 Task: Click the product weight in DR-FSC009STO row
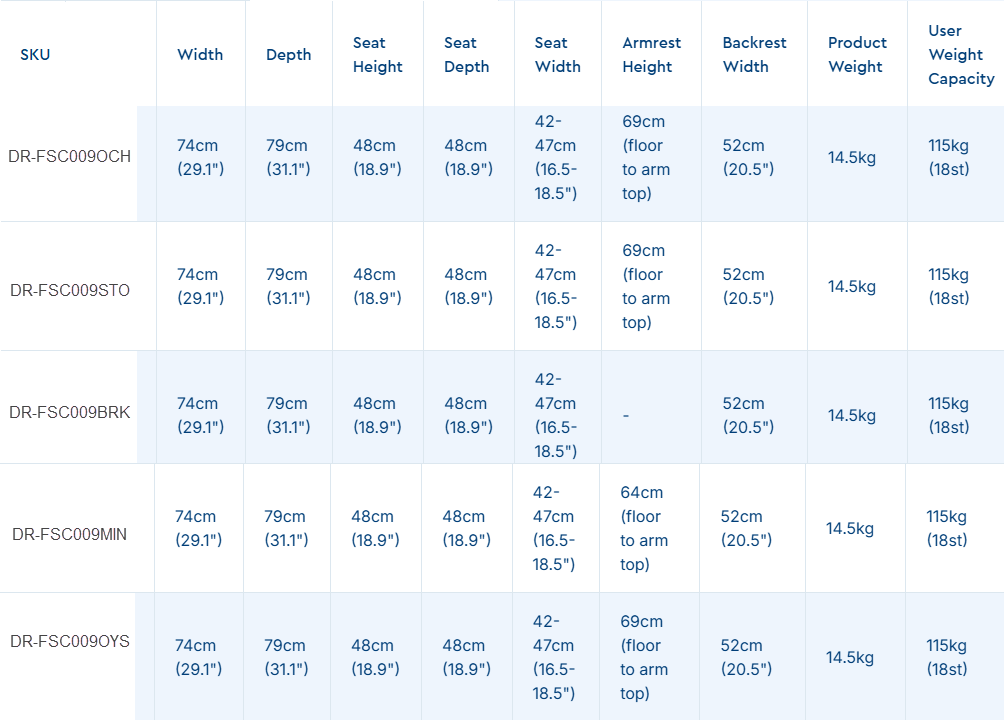click(851, 286)
